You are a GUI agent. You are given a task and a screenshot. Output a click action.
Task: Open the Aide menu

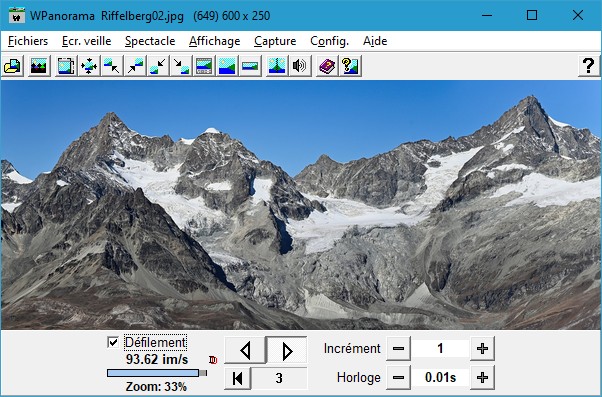coord(375,41)
